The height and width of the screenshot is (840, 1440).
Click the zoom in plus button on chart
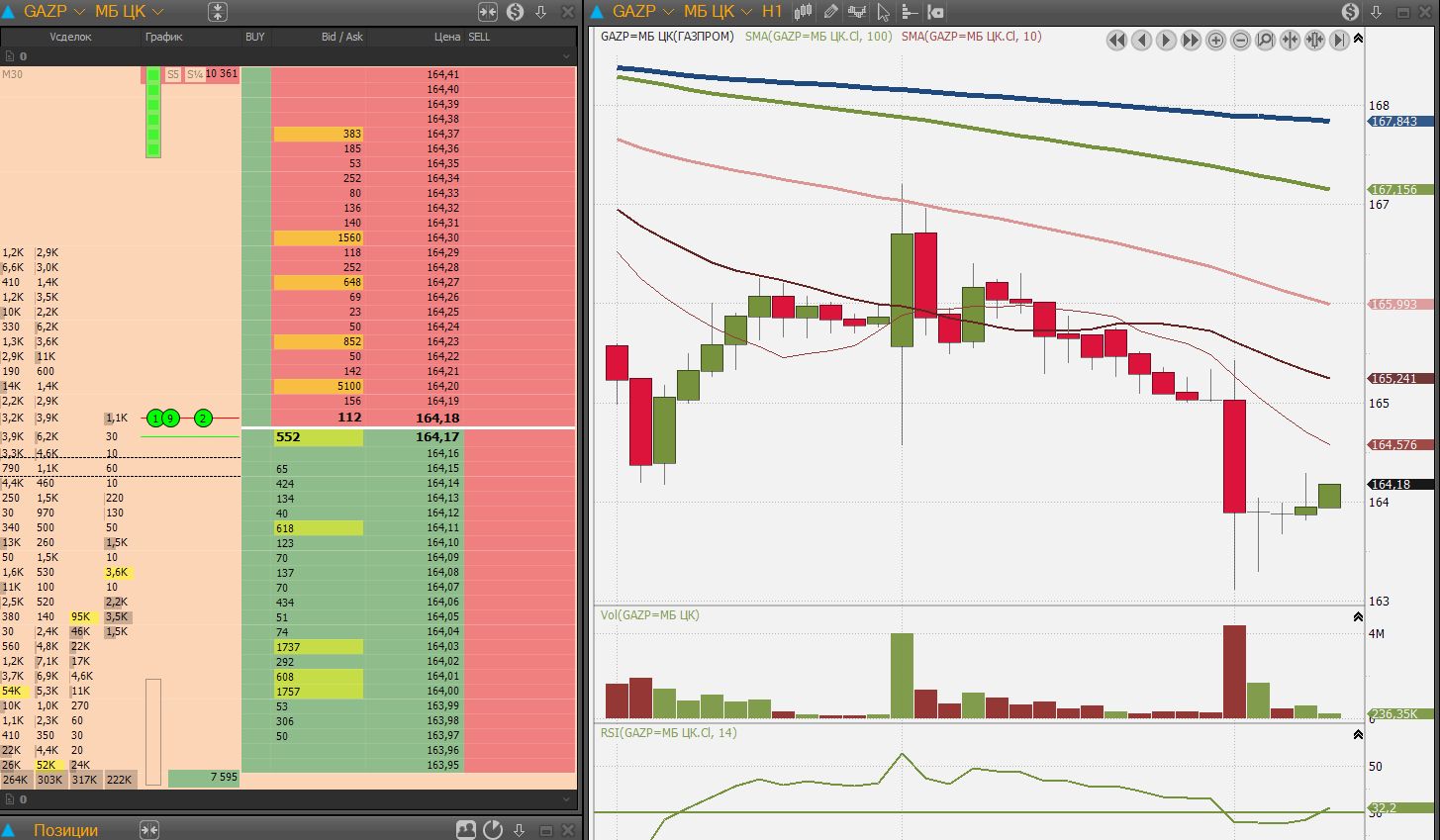[x=1216, y=40]
